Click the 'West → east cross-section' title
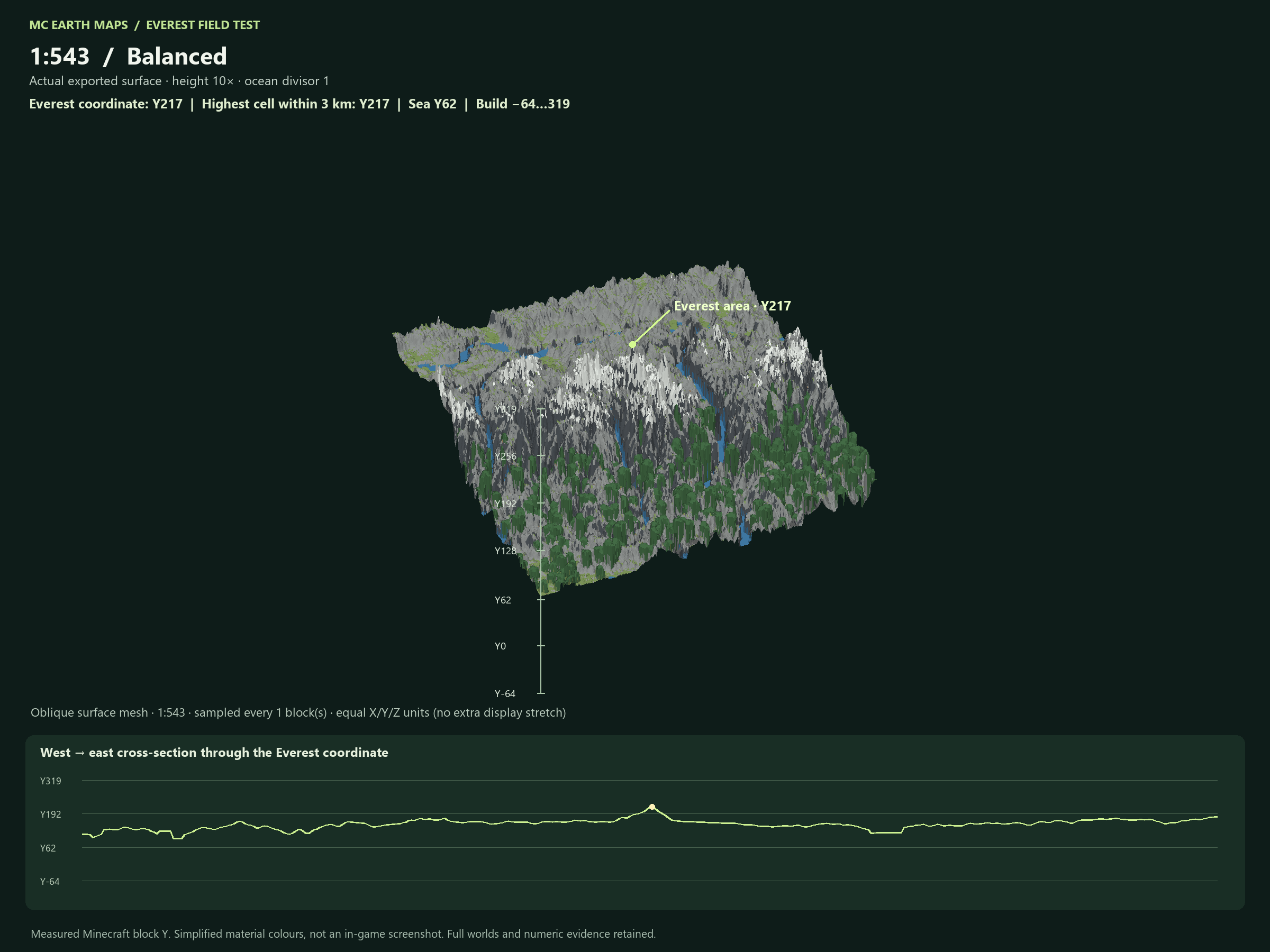 [214, 752]
